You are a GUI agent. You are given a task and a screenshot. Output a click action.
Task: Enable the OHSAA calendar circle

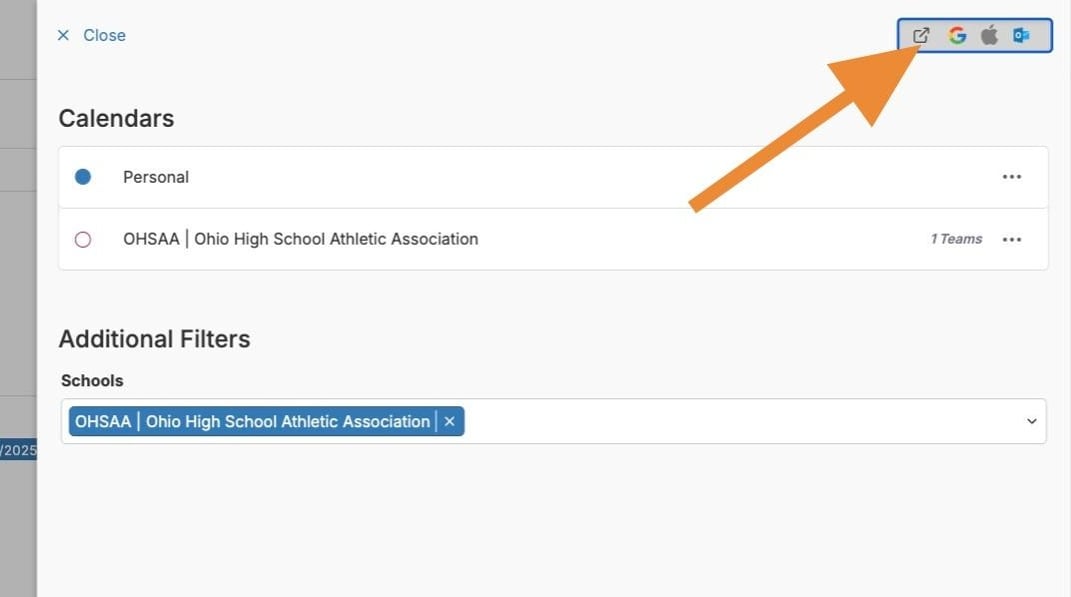click(x=83, y=239)
